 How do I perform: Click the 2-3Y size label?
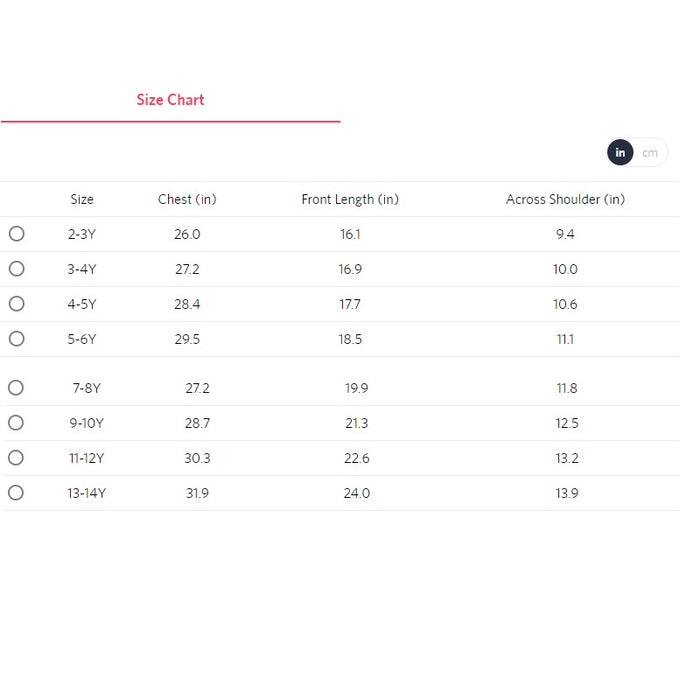(82, 234)
